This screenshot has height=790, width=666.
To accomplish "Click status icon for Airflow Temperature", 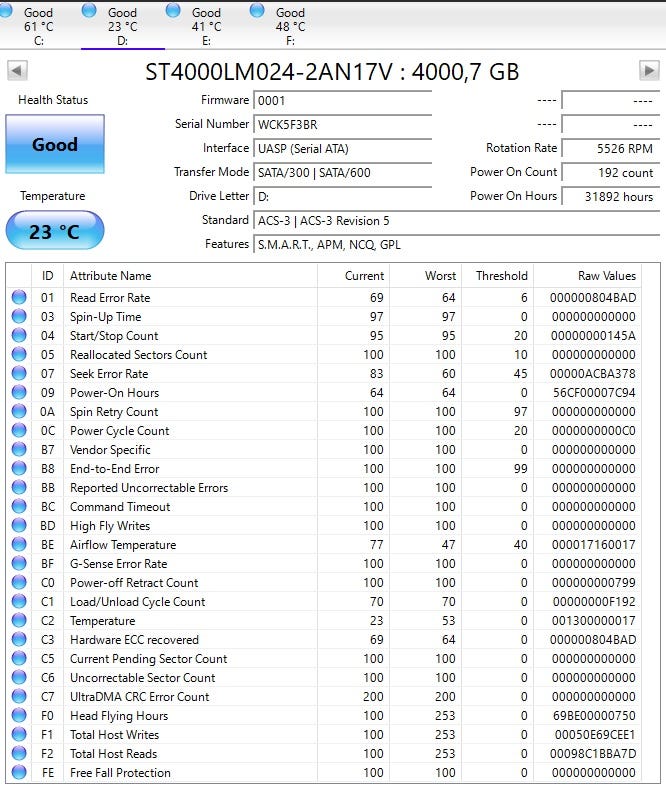I will [19, 544].
